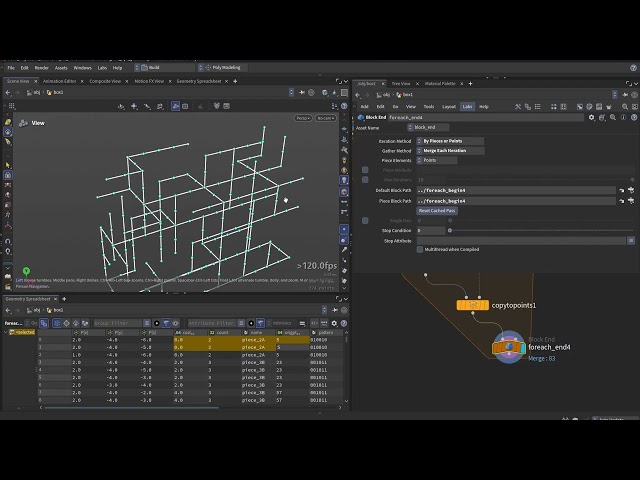Adjust the Single Pass slider handle
The height and width of the screenshot is (480, 640).
pos(450,220)
